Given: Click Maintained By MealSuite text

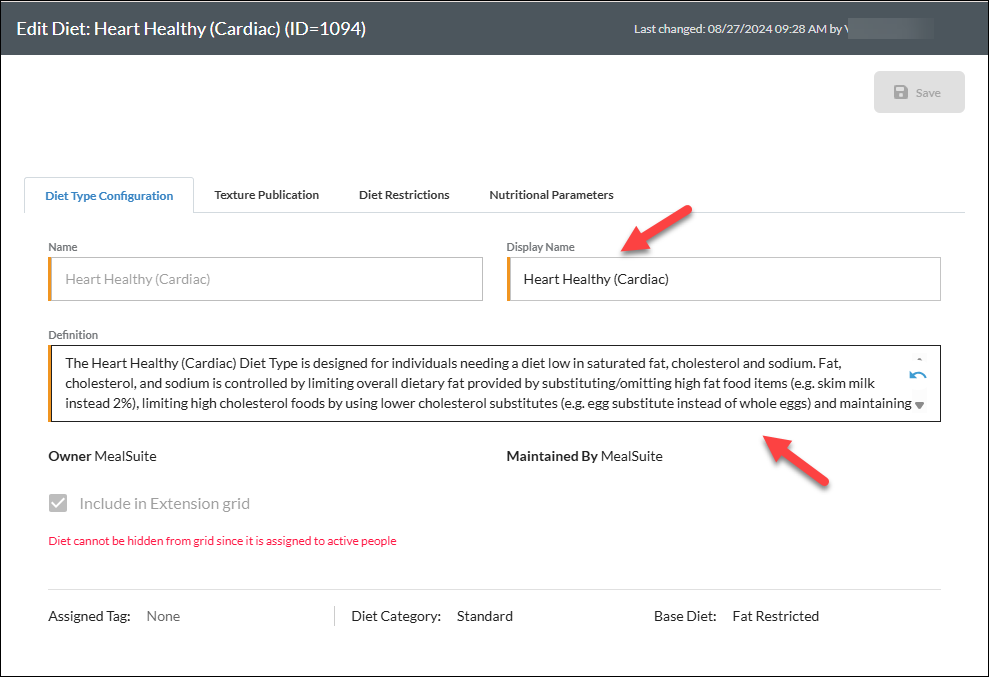Looking at the screenshot, I should coord(584,456).
